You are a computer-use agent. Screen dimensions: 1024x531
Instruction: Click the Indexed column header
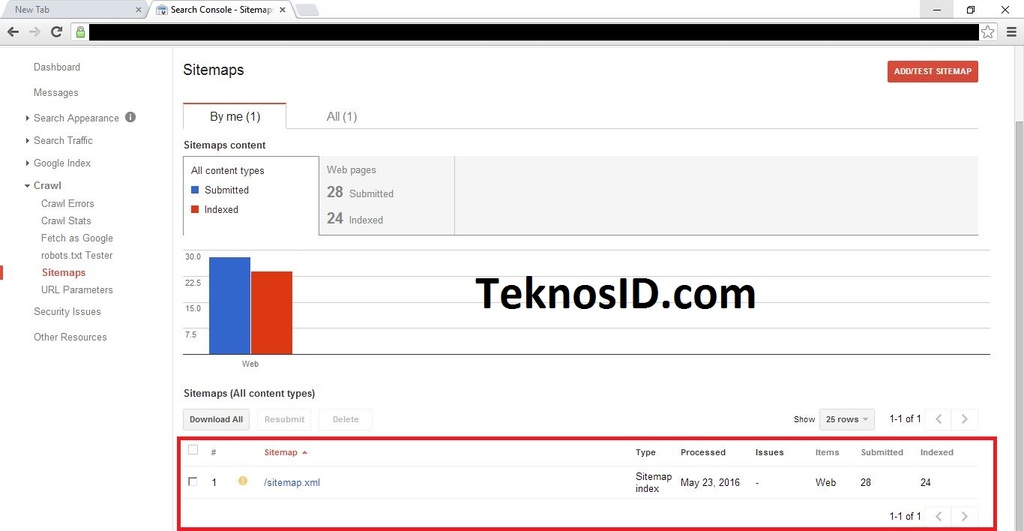click(x=936, y=452)
